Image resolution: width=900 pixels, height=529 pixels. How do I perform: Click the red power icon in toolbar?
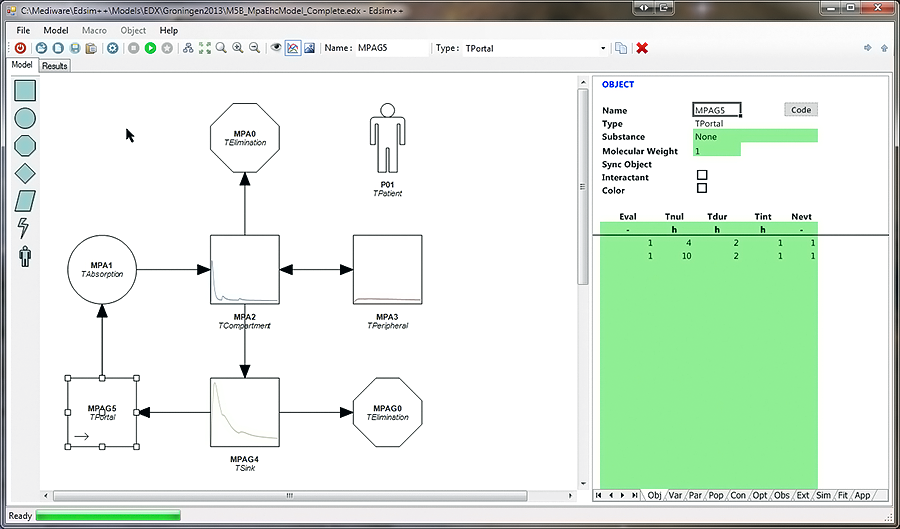click(x=20, y=48)
